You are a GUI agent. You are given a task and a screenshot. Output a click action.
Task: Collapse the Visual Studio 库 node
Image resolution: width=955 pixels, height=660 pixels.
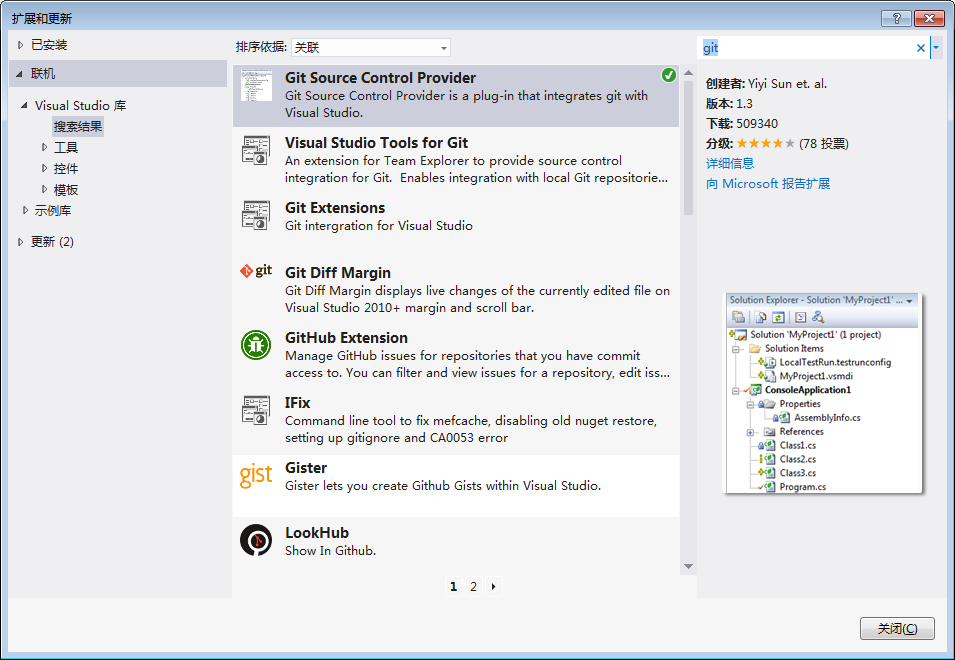tap(24, 105)
